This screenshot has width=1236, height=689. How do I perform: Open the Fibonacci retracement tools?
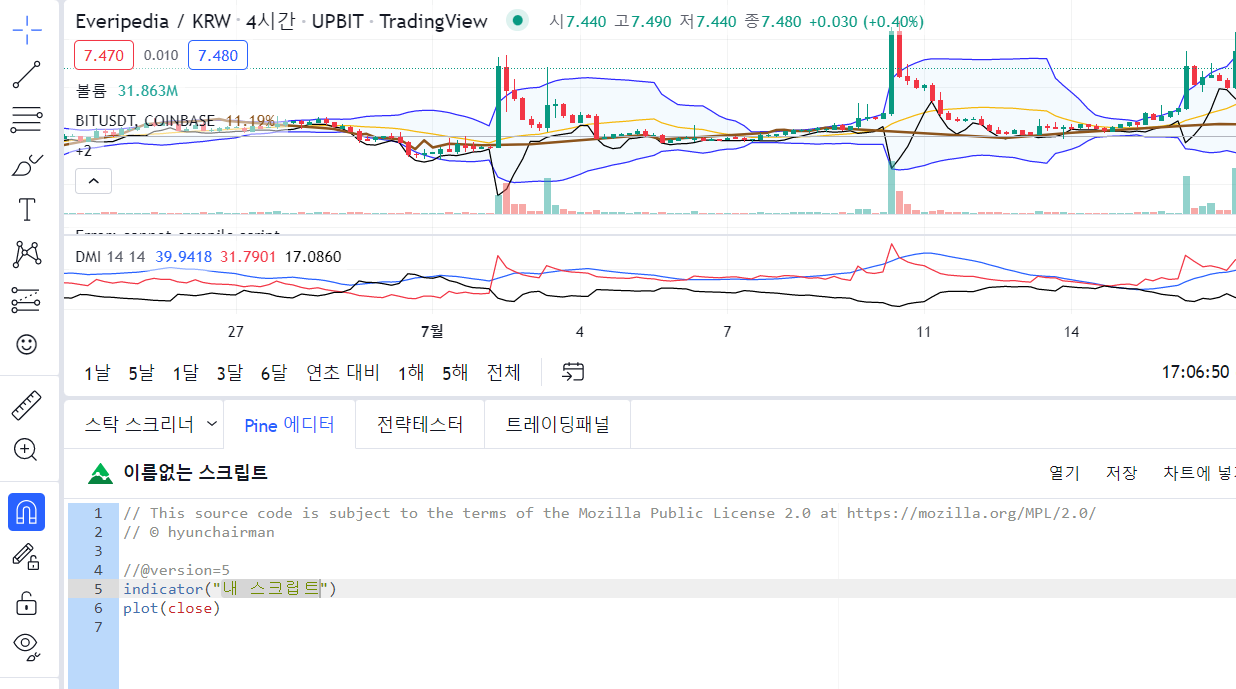27,119
